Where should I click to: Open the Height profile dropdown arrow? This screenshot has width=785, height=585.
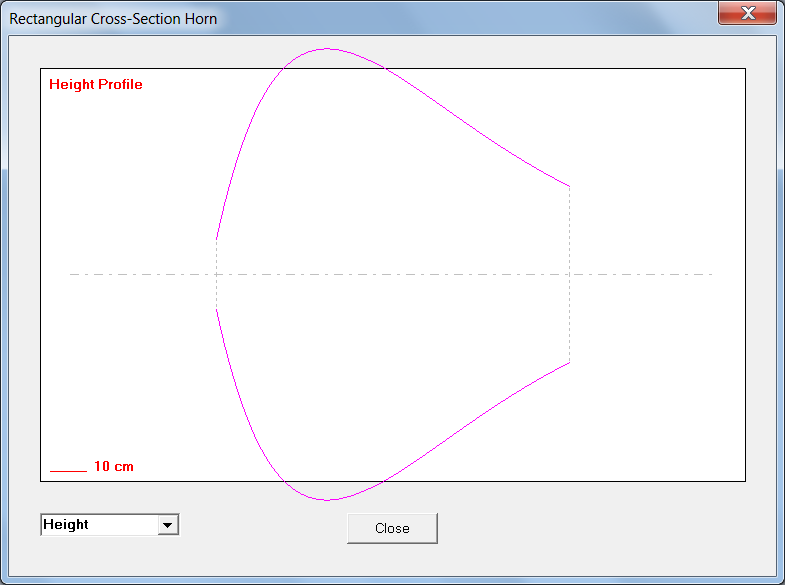click(x=168, y=525)
